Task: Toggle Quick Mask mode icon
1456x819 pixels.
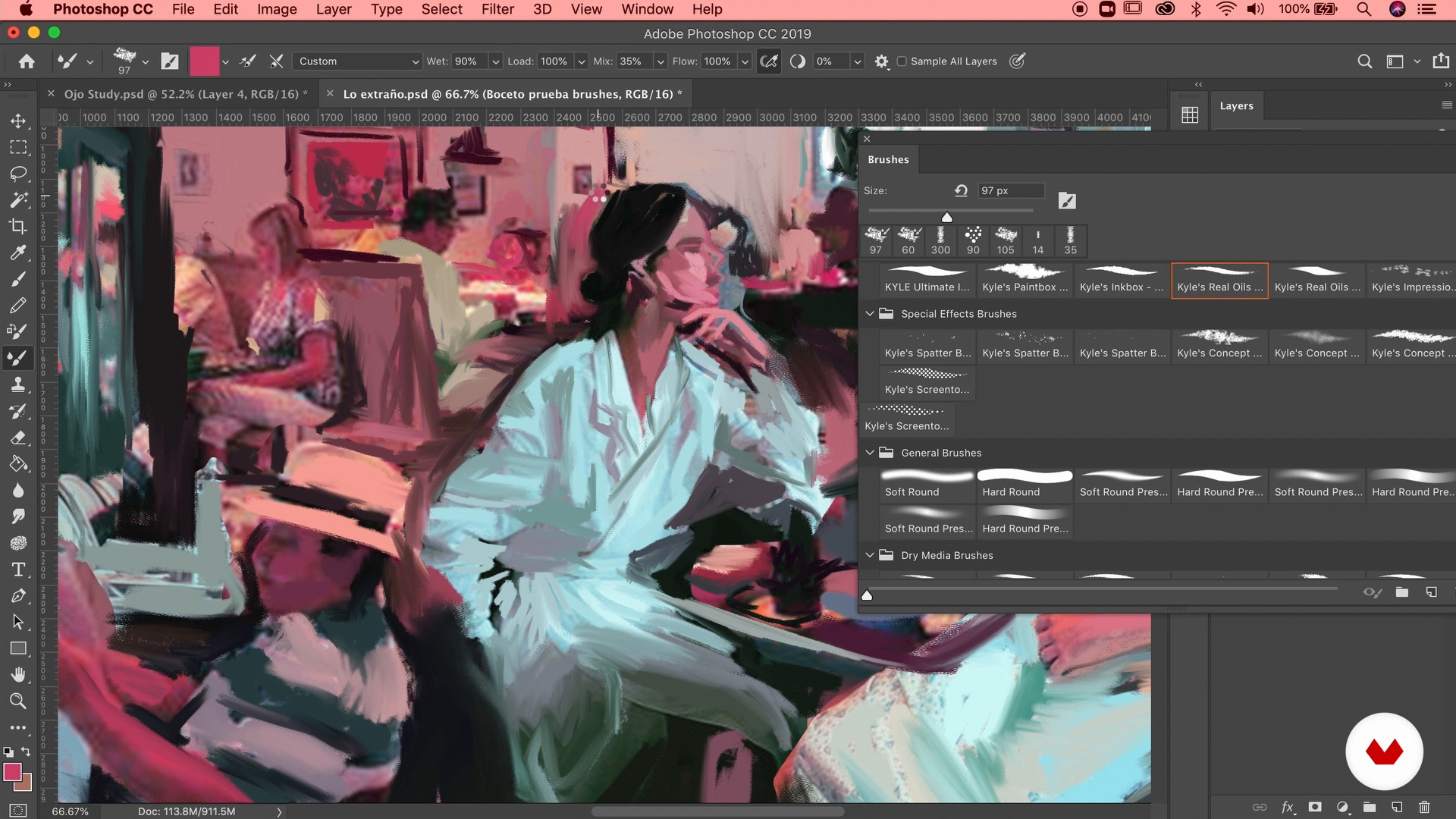Action: [x=18, y=810]
